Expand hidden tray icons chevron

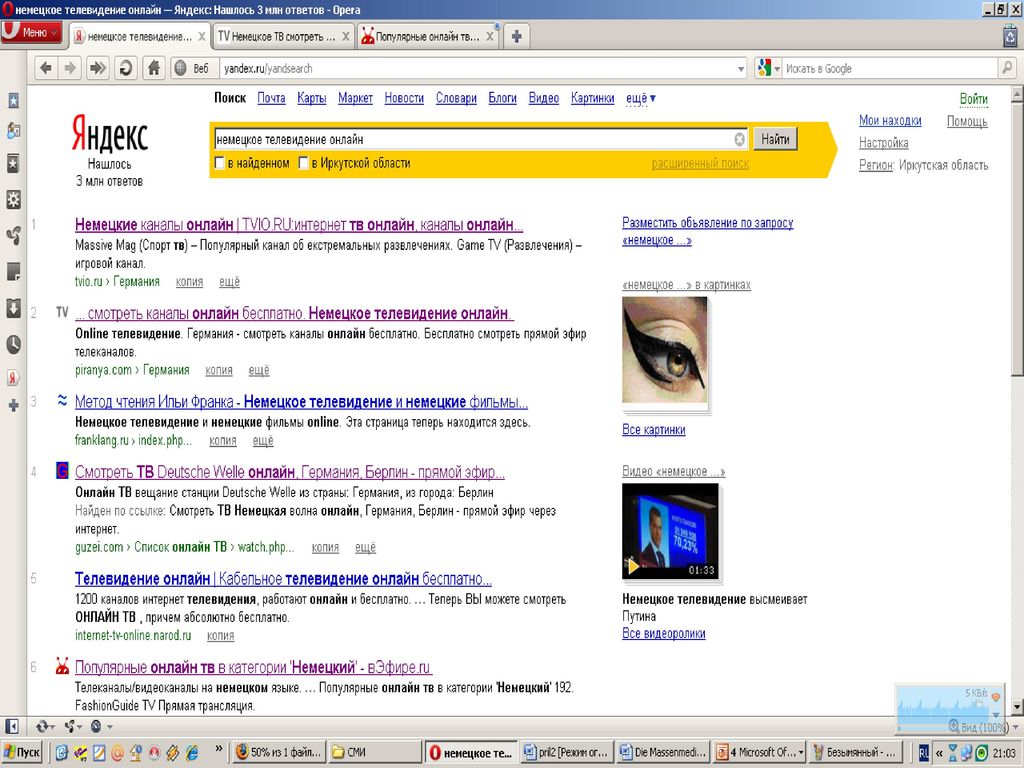click(939, 753)
